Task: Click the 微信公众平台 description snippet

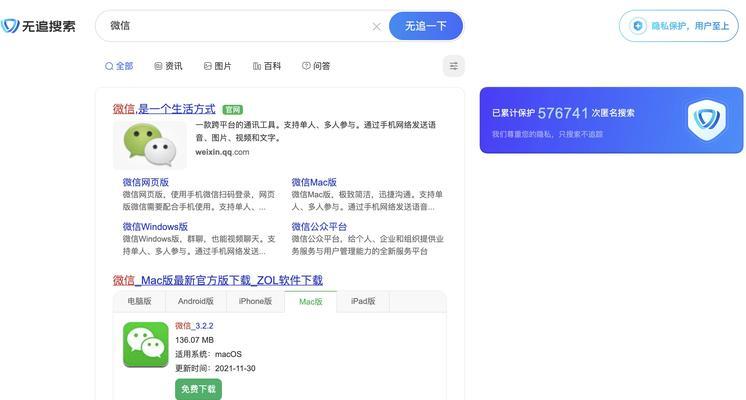Action: coord(367,245)
